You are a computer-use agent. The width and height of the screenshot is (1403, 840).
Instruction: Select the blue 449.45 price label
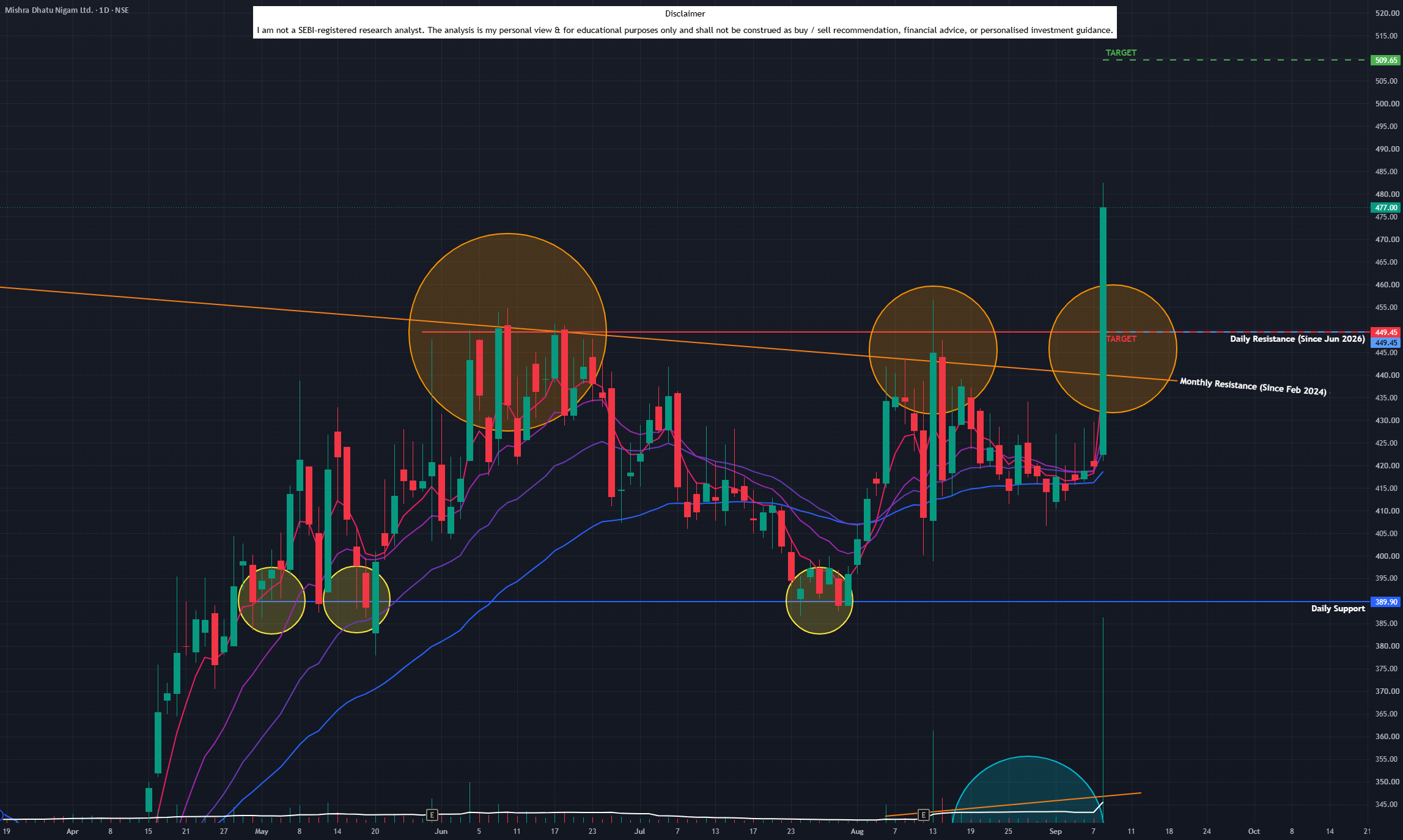1386,343
